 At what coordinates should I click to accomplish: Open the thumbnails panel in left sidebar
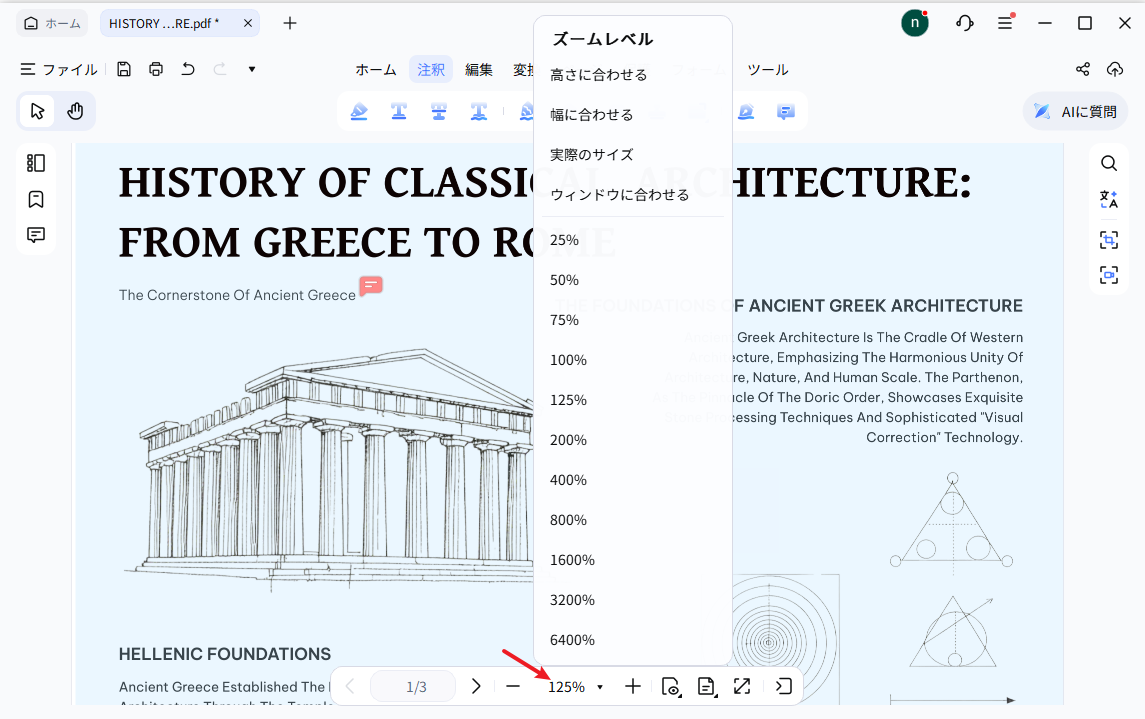pos(36,163)
